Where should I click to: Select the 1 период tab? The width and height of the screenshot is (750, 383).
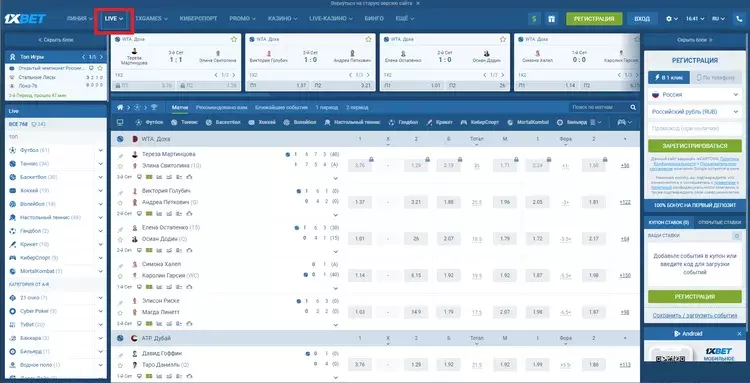[x=327, y=108]
